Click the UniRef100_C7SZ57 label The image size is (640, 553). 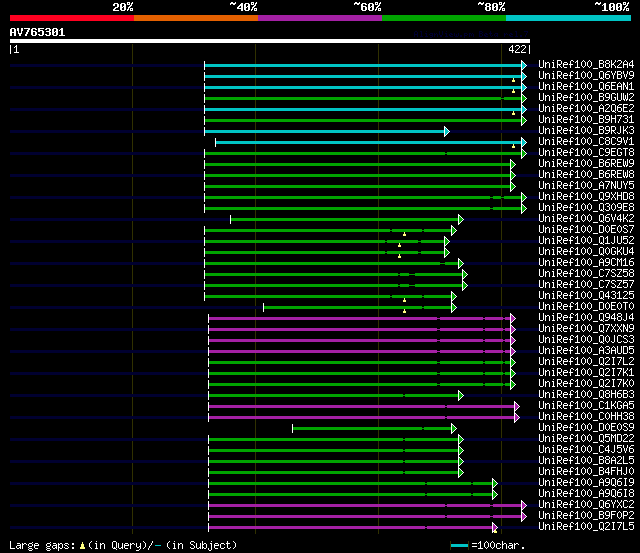(586, 285)
